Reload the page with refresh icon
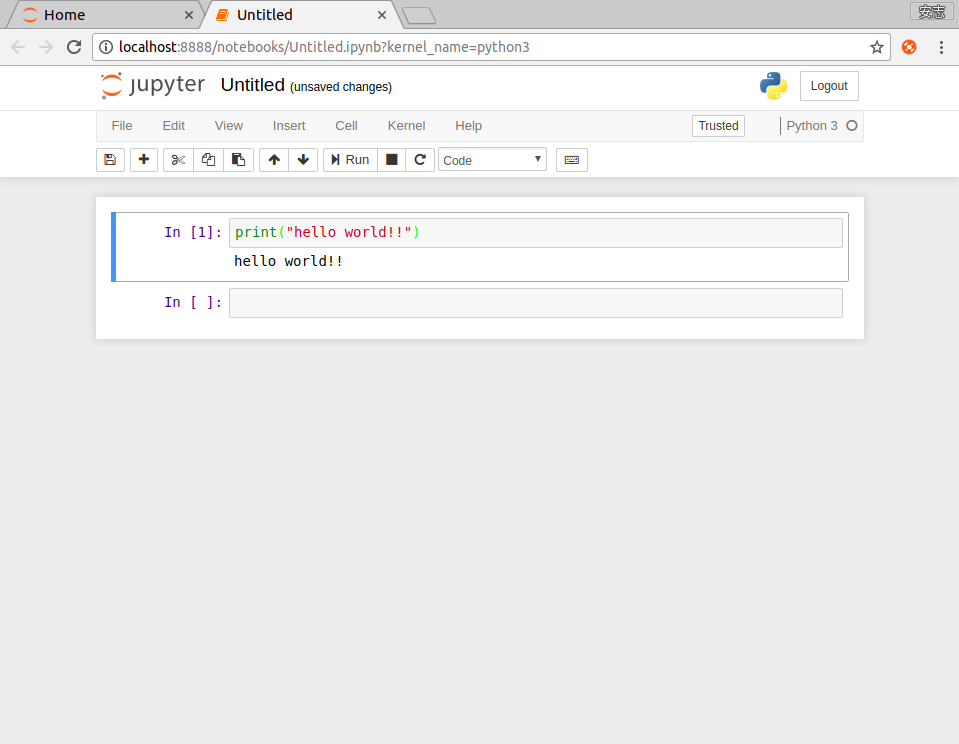The width and height of the screenshot is (959, 744). 74,47
